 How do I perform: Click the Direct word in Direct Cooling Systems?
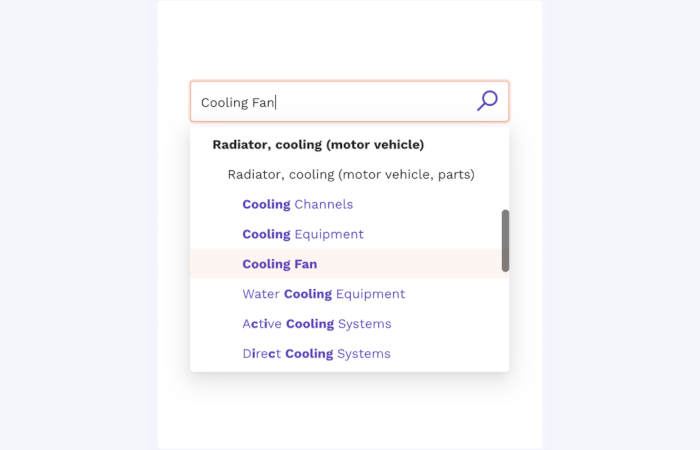[x=262, y=354]
